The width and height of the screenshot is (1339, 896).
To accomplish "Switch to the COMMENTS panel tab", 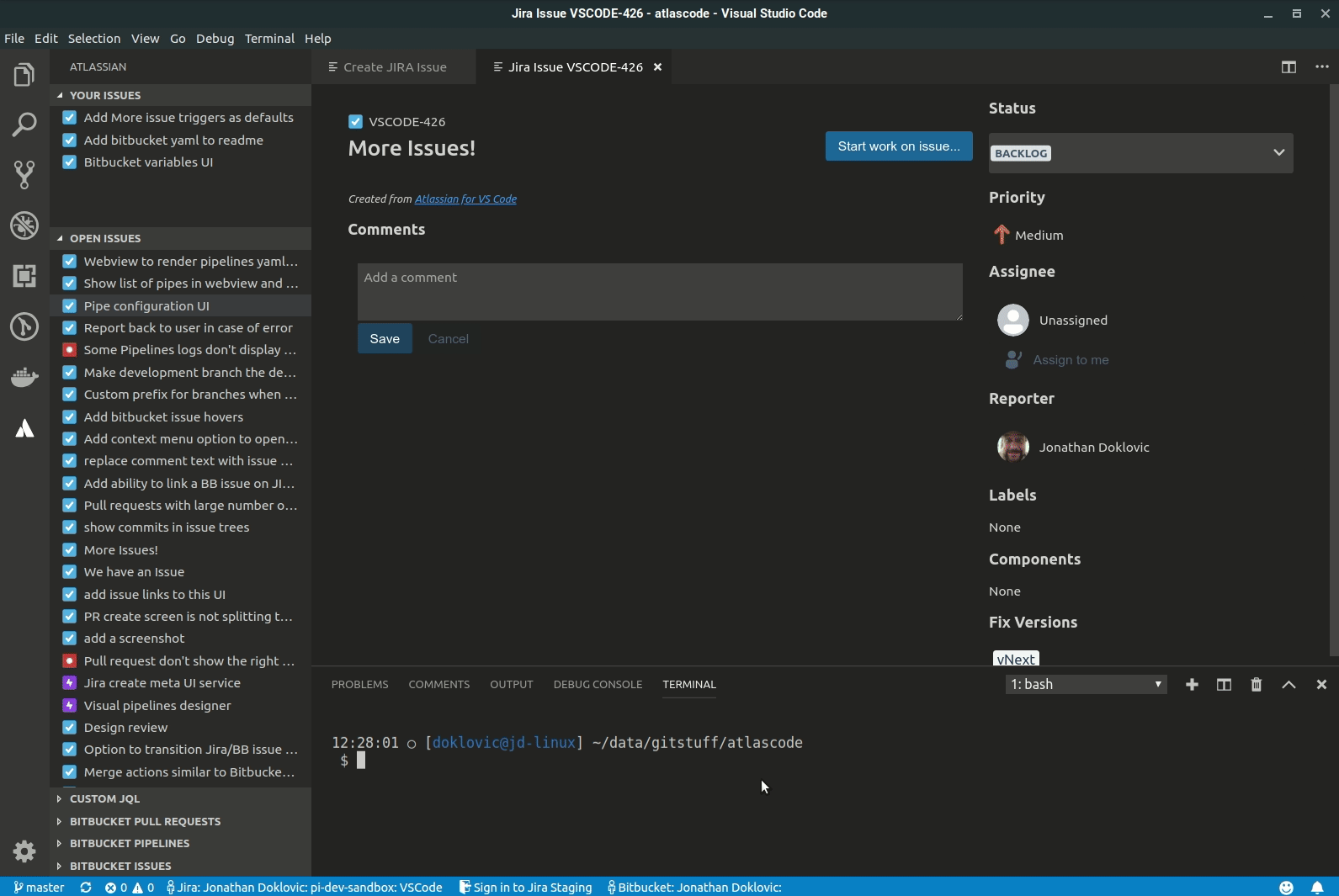I will 439,685.
